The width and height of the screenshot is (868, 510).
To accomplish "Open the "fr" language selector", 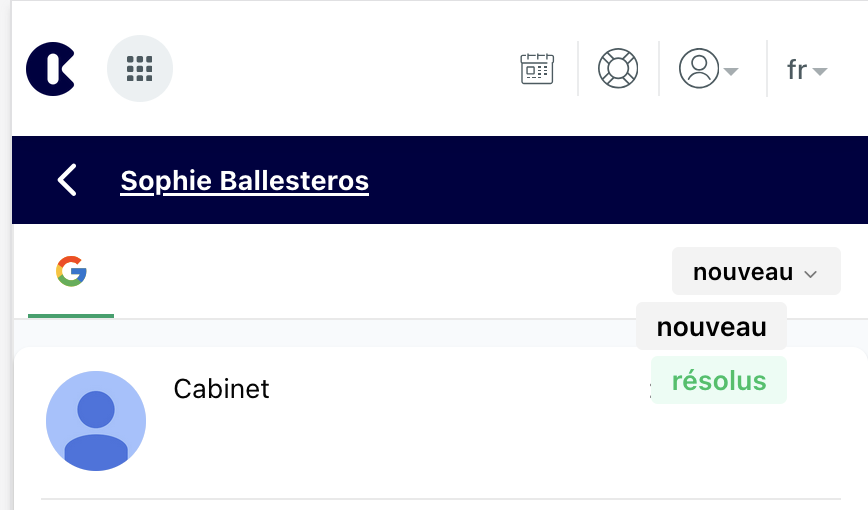I will click(797, 70).
